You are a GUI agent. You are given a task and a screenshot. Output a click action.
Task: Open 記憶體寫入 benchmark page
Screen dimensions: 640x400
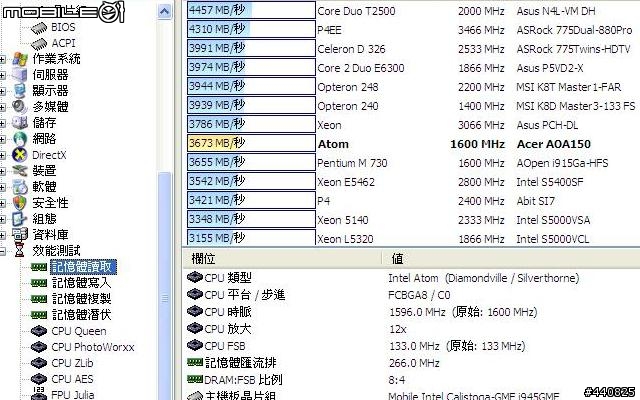pos(82,283)
